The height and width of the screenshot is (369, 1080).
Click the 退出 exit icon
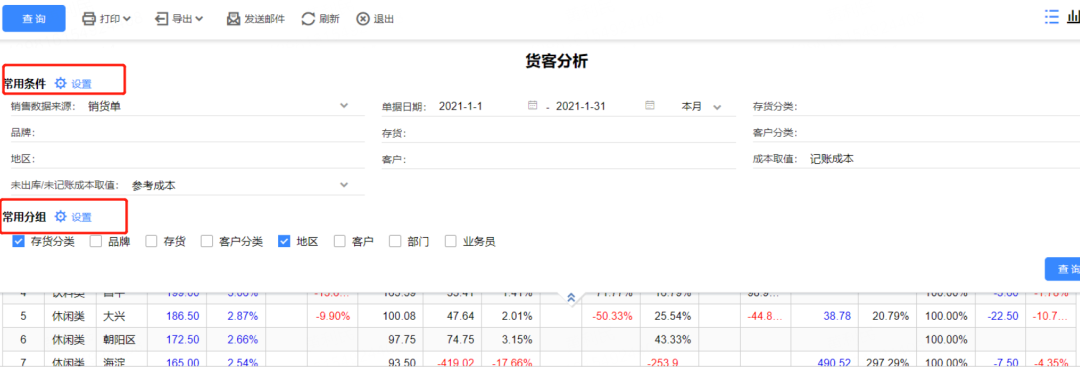(363, 19)
